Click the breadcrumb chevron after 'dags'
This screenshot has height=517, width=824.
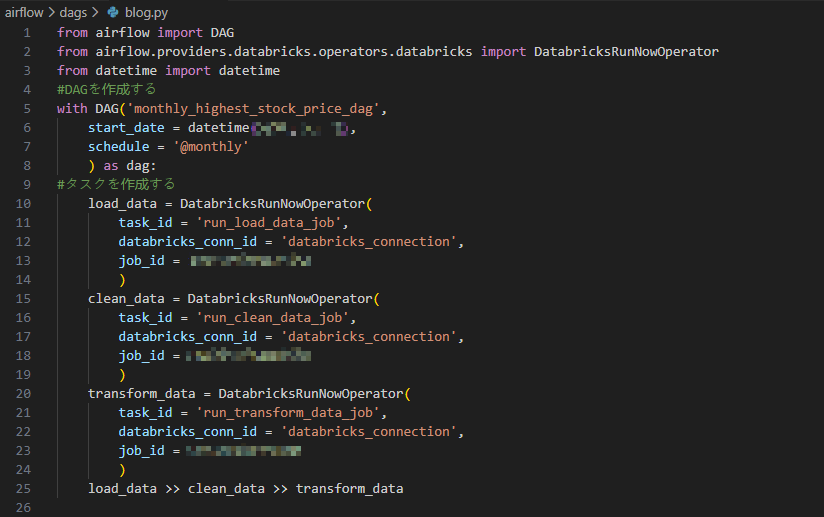pos(95,12)
